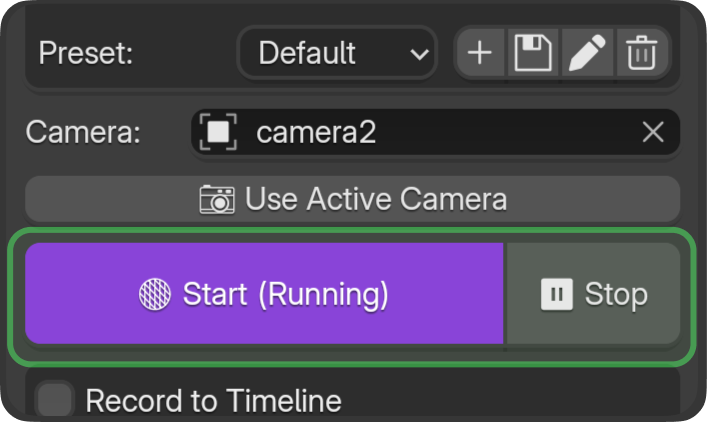Add a new preset with plus icon

coord(480,52)
